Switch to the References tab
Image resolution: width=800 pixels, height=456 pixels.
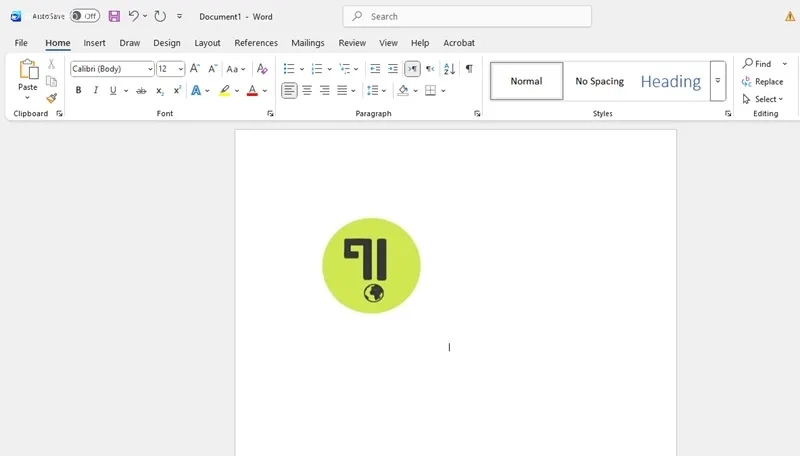(256, 43)
